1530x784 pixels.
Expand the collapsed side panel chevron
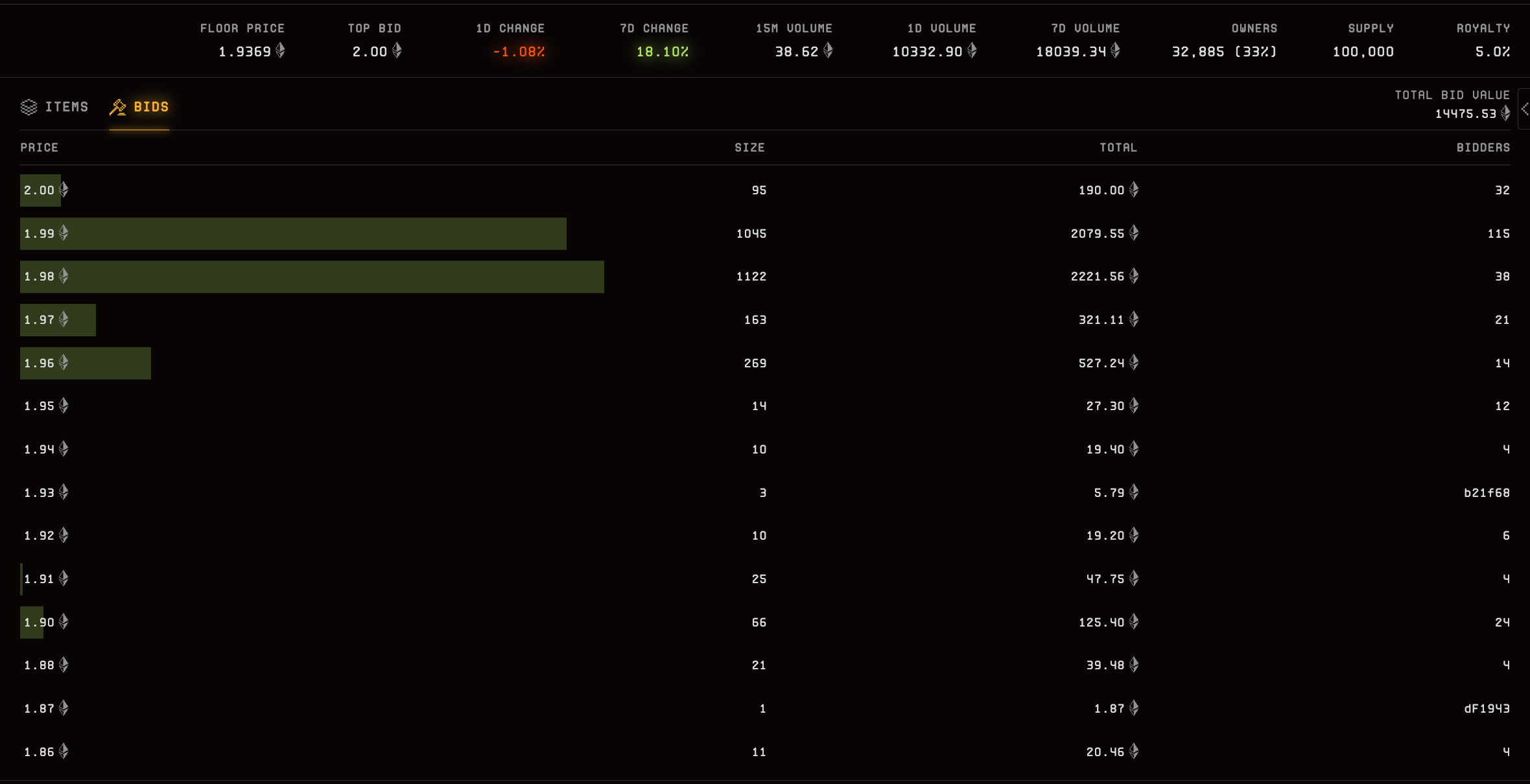[x=1524, y=109]
